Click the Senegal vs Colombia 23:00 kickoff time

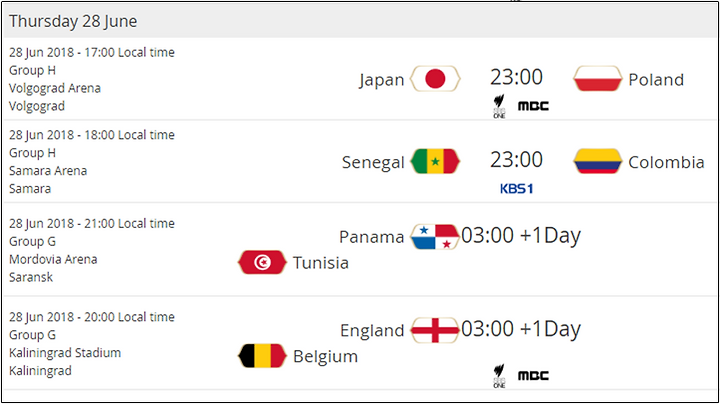[x=517, y=159]
